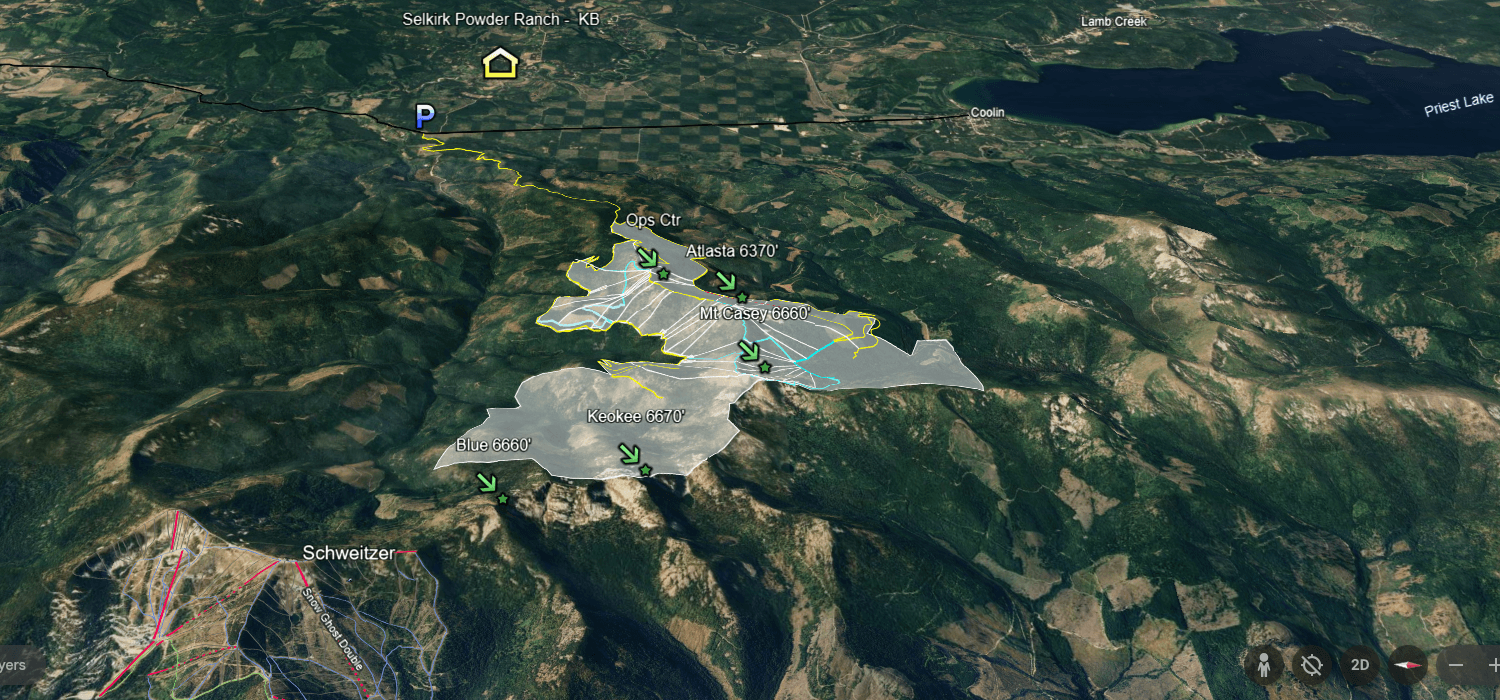Click the Schweitzer place label
1500x700 pixels.
pyautogui.click(x=345, y=553)
